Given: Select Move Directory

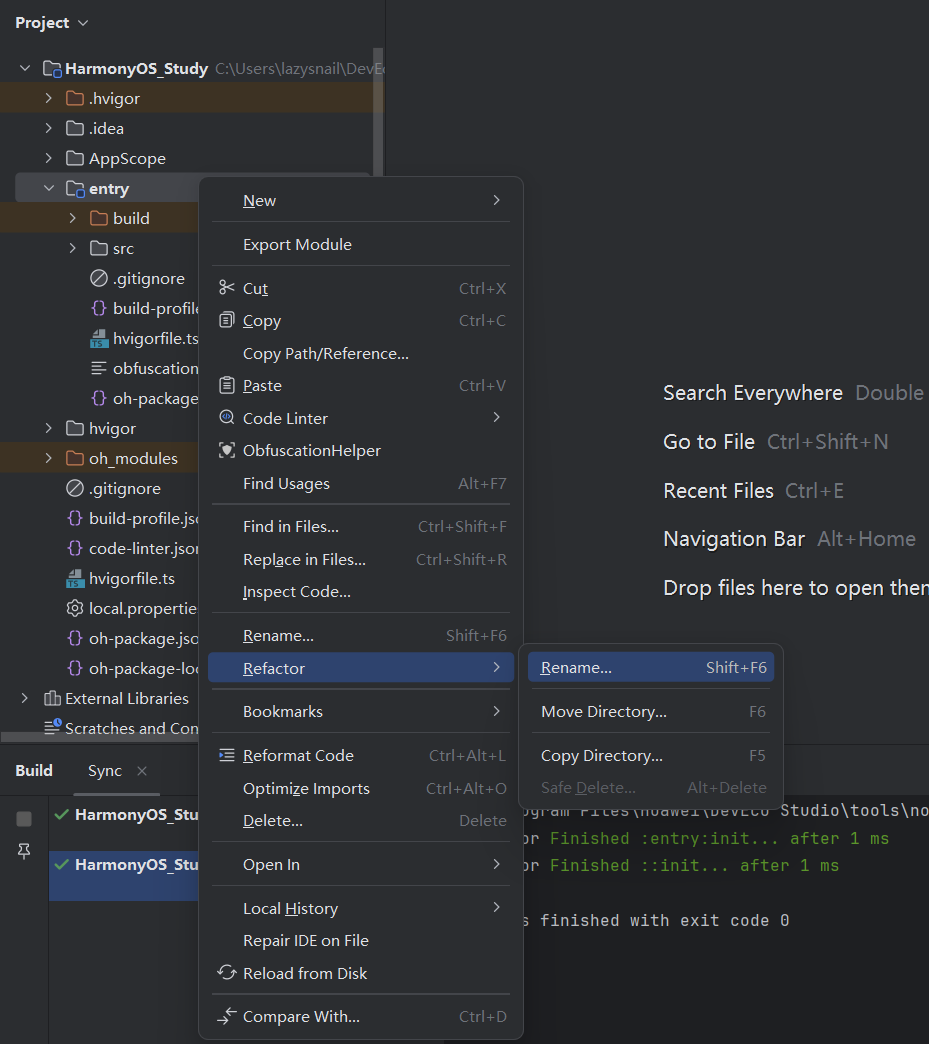Looking at the screenshot, I should click(x=651, y=711).
